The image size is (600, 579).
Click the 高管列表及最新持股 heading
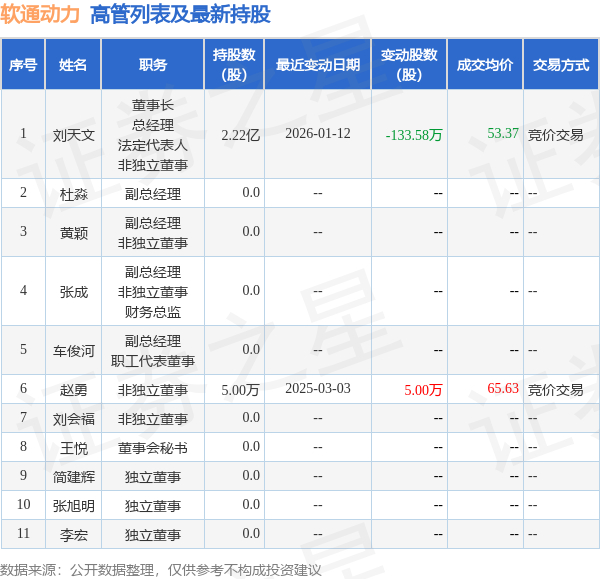[x=180, y=15]
